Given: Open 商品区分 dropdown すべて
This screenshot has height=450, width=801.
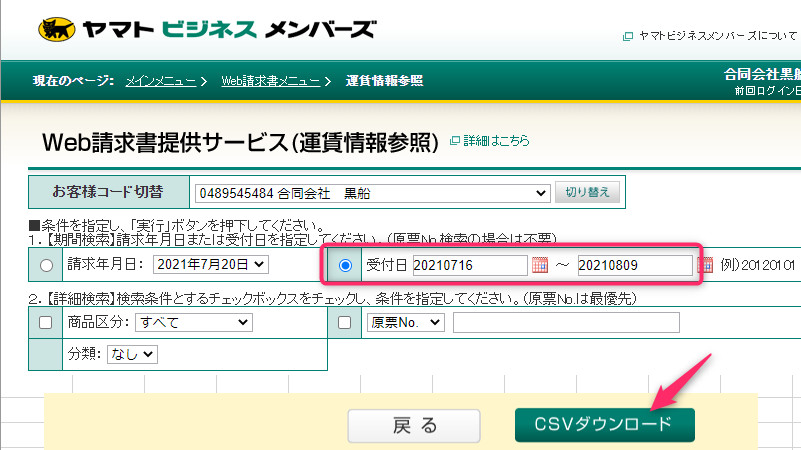Looking at the screenshot, I should pos(194,322).
